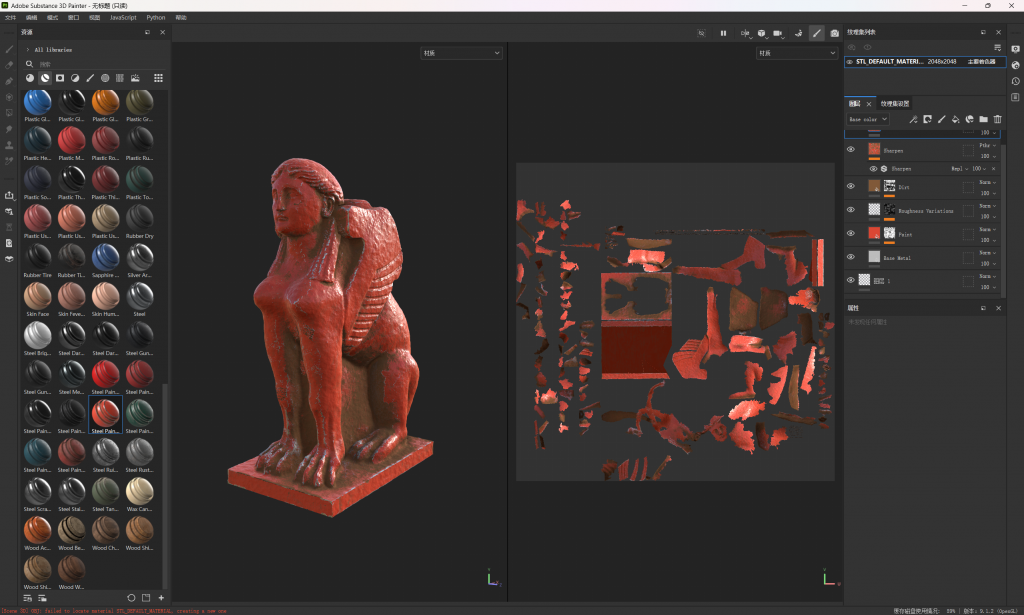This screenshot has height=615, width=1024.
Task: Switch to the 纹理集设置 tab
Action: 895,103
